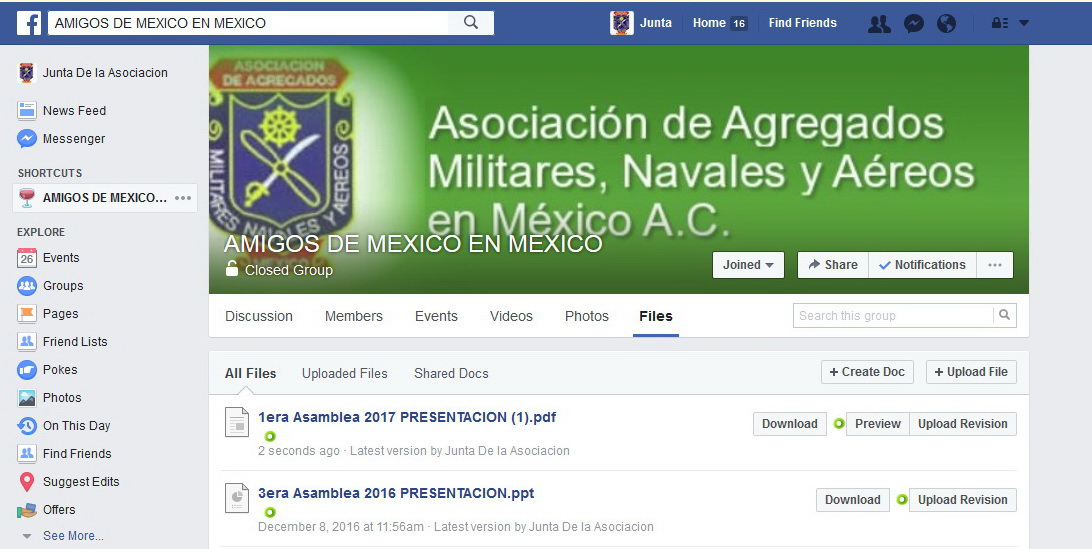
Task: Toggle the group Notifications button
Action: pos(923,265)
